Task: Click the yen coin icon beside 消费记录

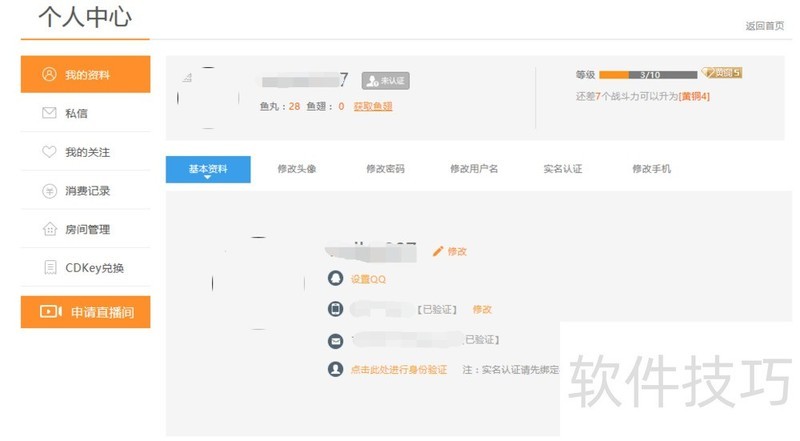Action: 49,191
